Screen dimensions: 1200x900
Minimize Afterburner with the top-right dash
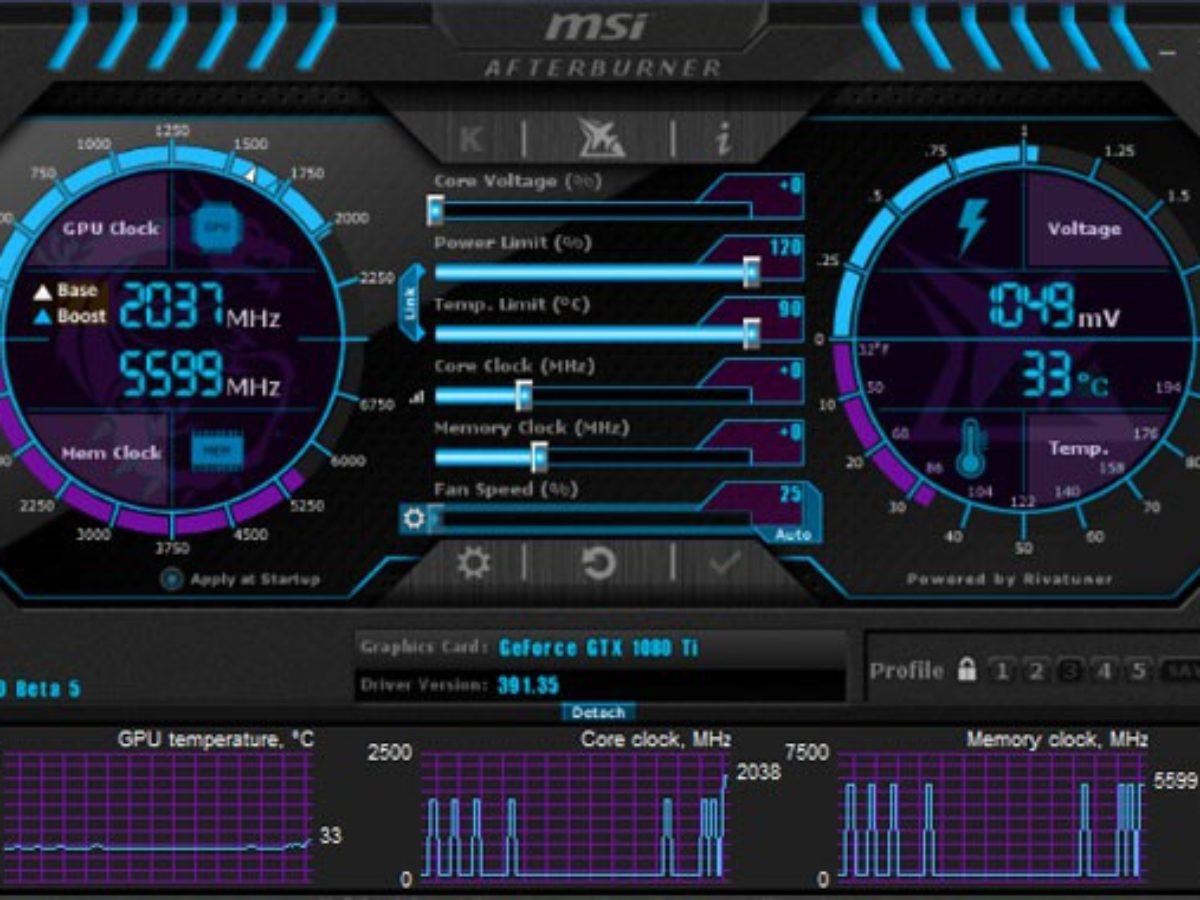click(1166, 52)
